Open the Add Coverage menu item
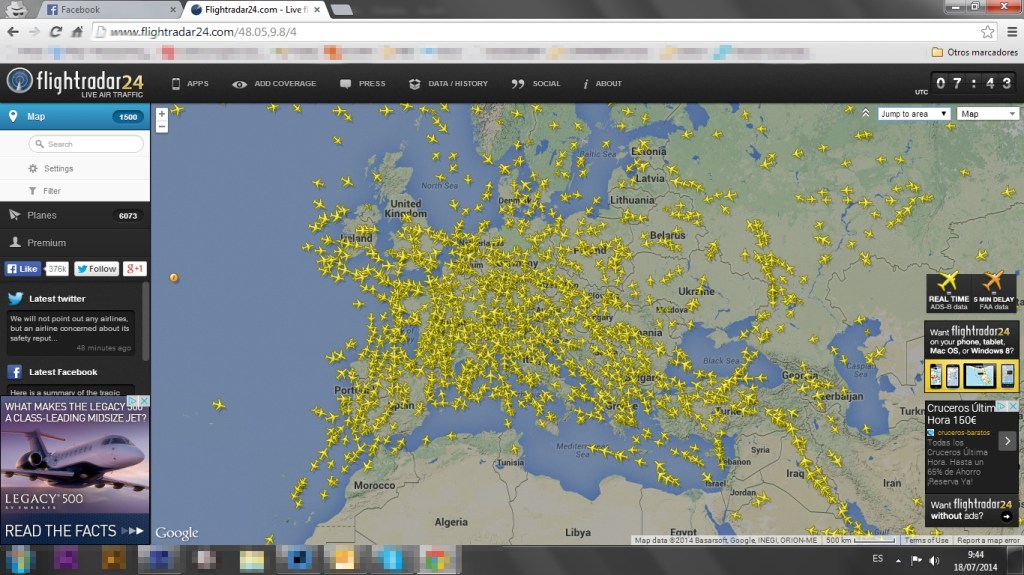The width and height of the screenshot is (1024, 575). [x=274, y=84]
